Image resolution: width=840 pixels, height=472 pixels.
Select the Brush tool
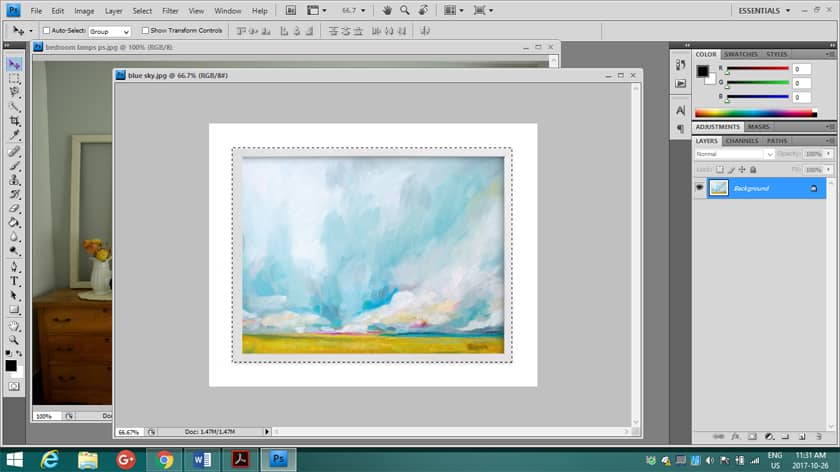point(14,166)
